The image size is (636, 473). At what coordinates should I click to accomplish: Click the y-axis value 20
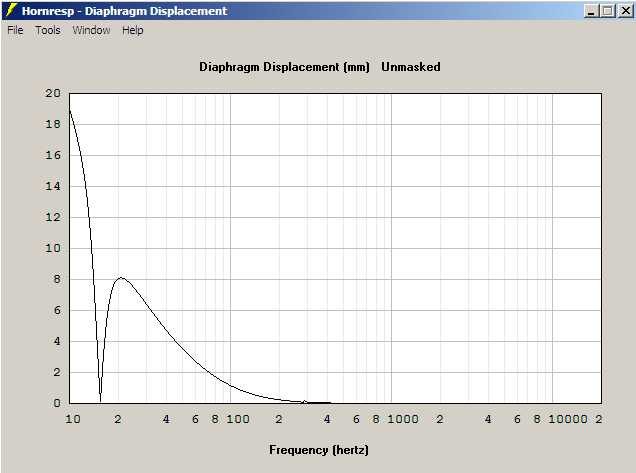coord(53,93)
